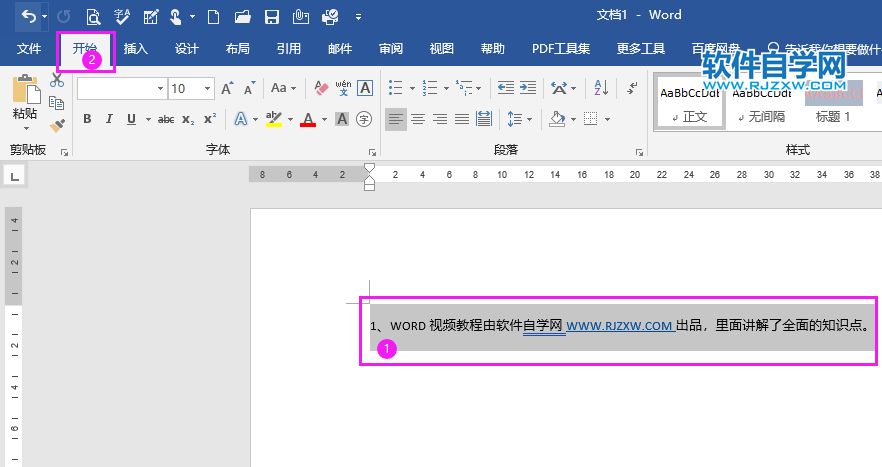Switch to the 设计 (Design) tab

pyautogui.click(x=187, y=48)
